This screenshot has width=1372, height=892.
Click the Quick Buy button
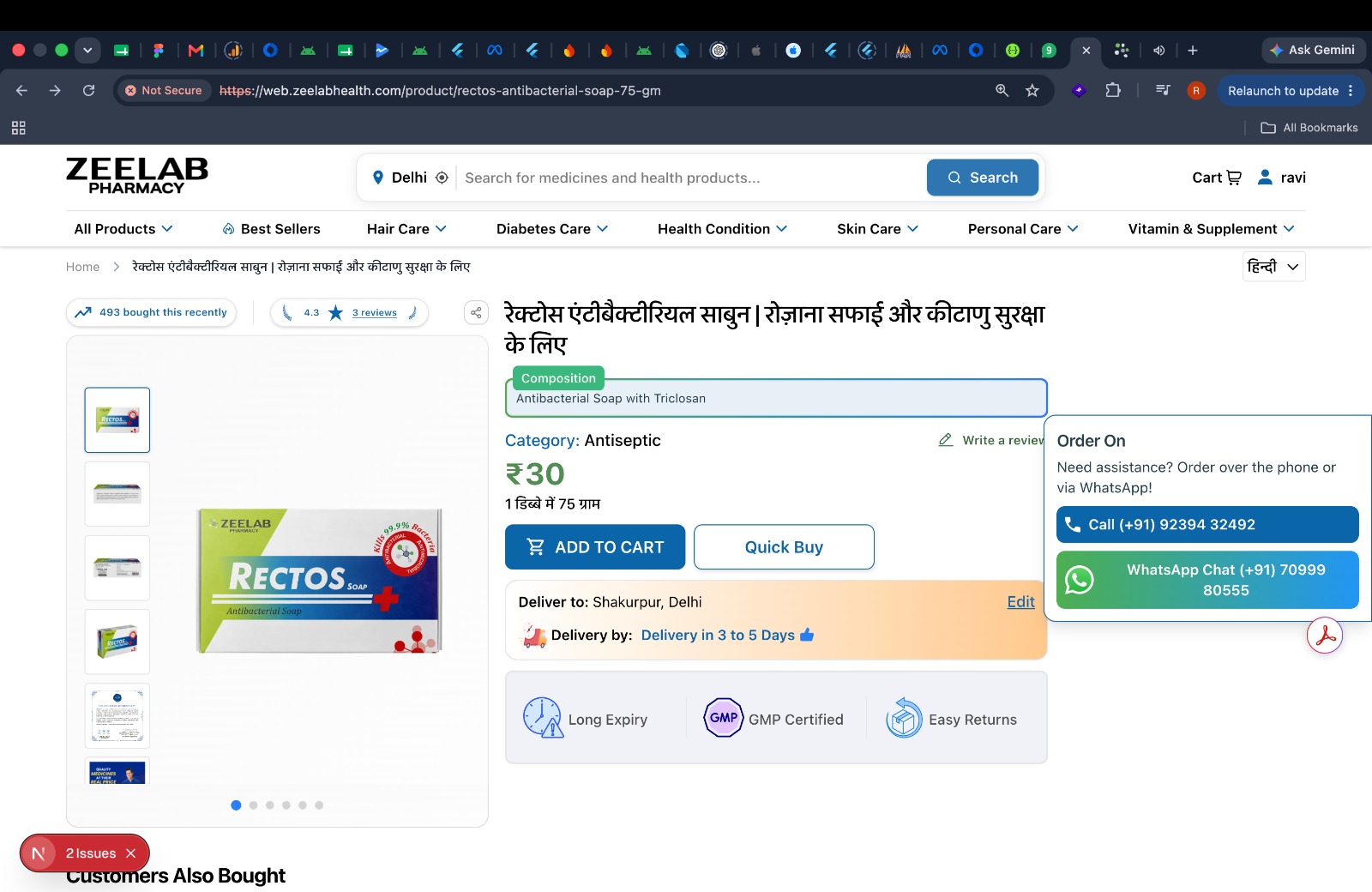784,547
